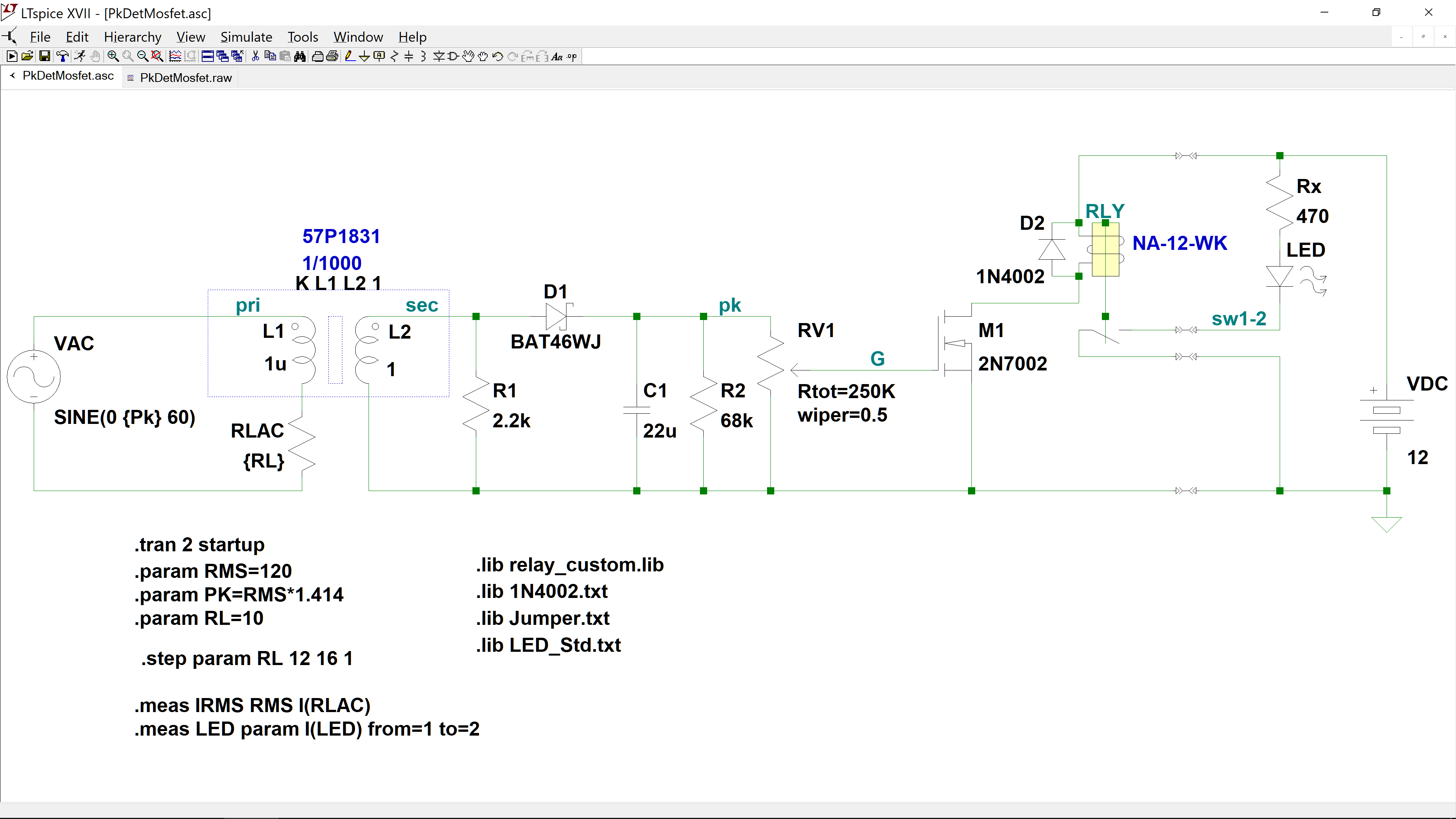Screen dimensions: 1456x819
Task: Click the 'BAT46WJ' diode model label
Action: pos(555,341)
